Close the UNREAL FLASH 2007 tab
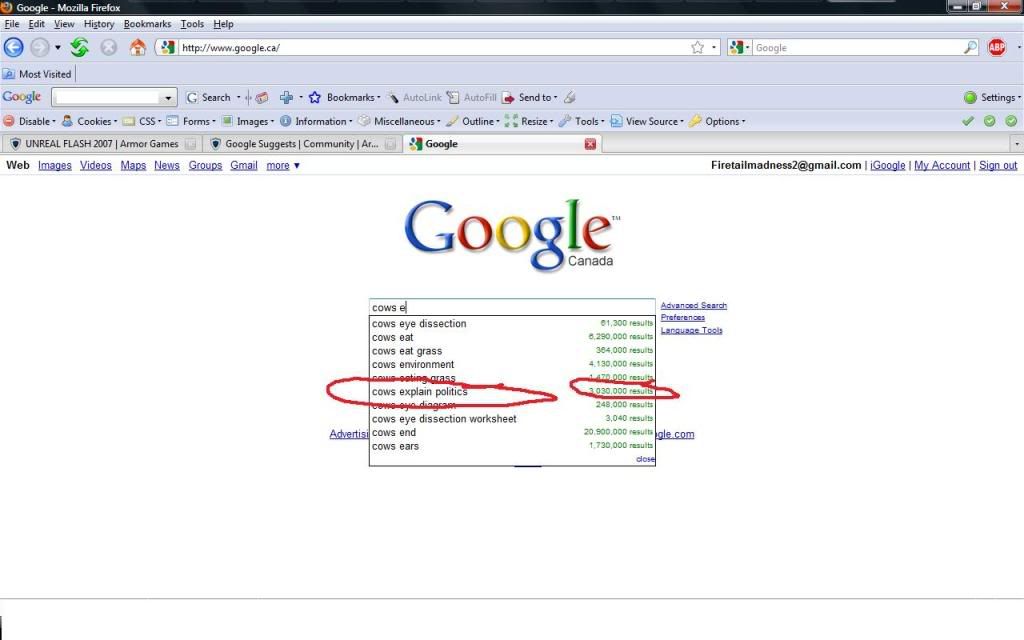 (x=191, y=144)
